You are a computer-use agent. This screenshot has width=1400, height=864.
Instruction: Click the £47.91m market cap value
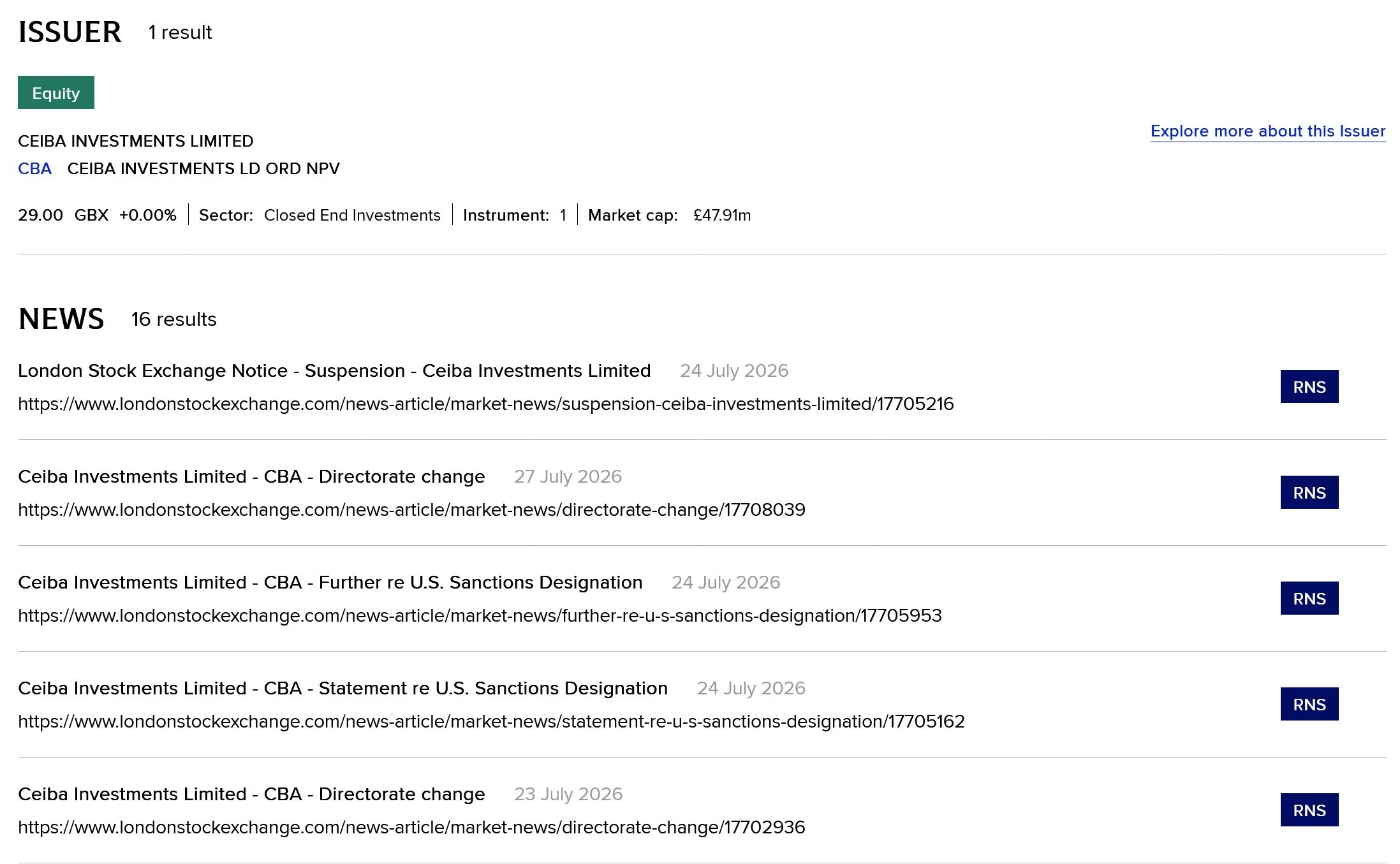[x=722, y=215]
